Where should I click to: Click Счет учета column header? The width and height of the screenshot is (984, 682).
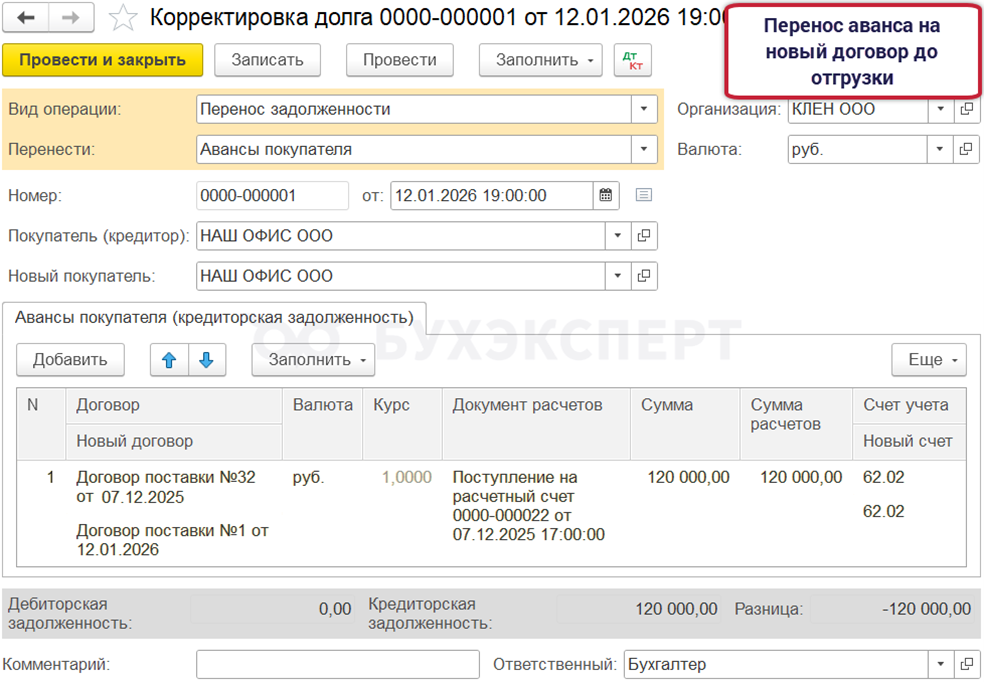tap(909, 405)
